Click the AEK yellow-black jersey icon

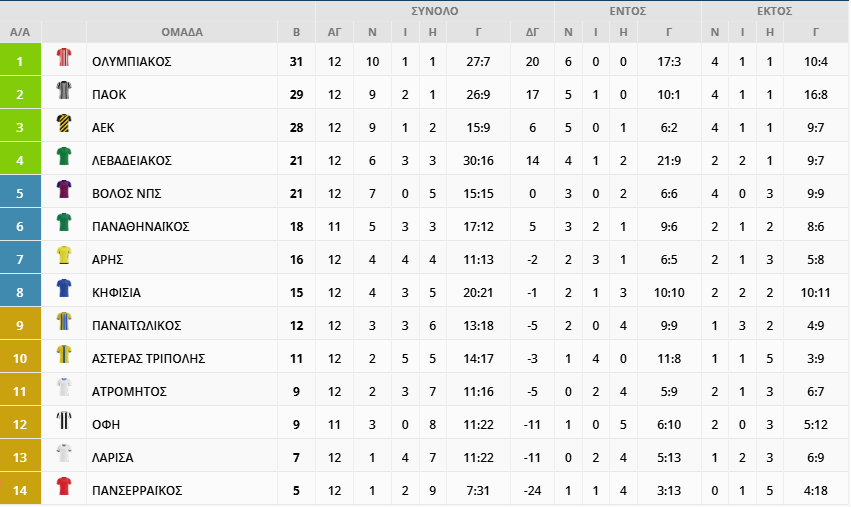[64, 126]
